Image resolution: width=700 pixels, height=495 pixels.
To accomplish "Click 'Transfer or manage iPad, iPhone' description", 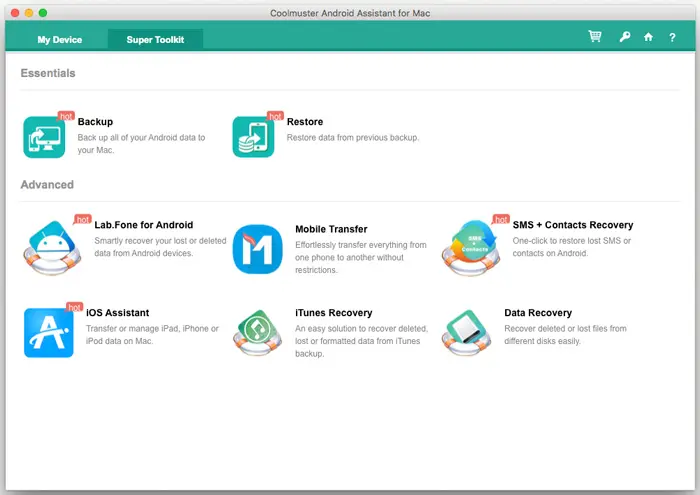I will (x=152, y=335).
